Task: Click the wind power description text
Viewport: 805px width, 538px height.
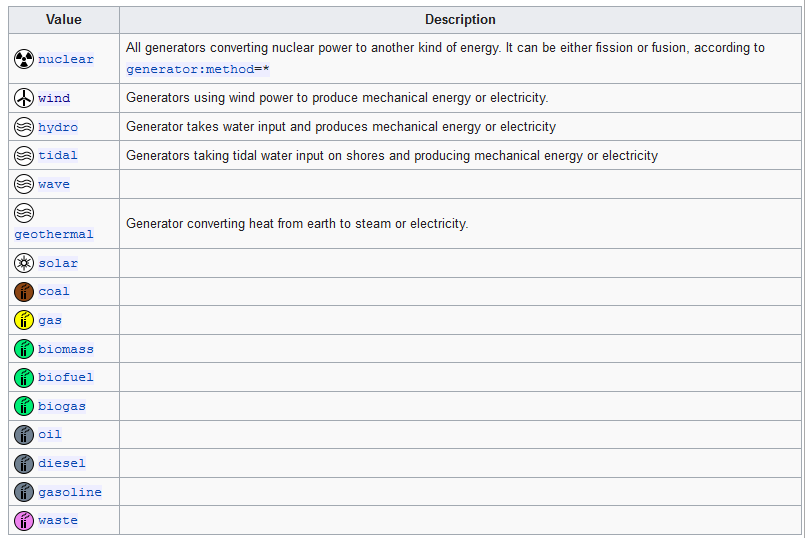Action: coord(337,98)
